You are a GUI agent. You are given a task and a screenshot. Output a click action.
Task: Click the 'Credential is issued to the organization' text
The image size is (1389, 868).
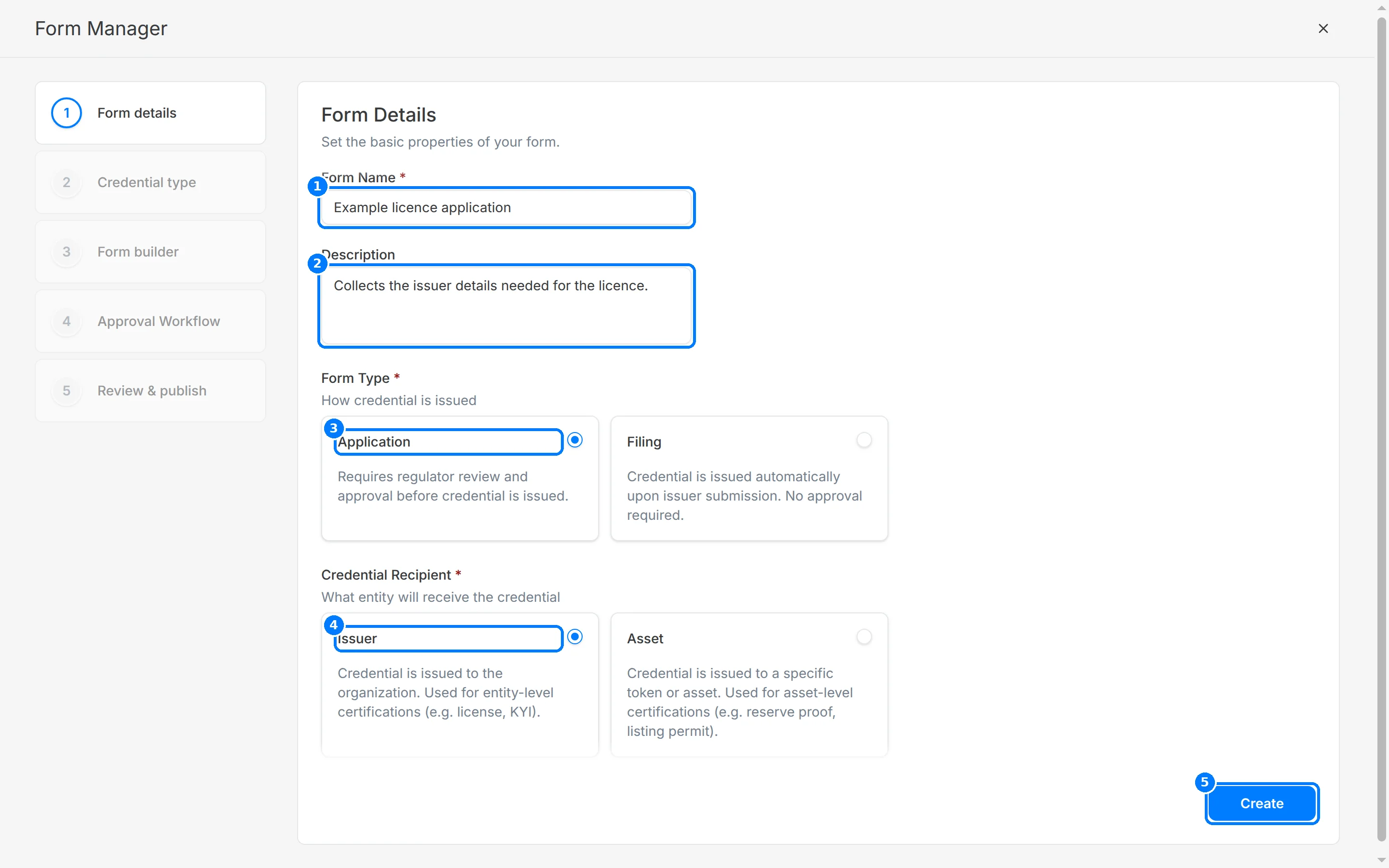tap(446, 692)
